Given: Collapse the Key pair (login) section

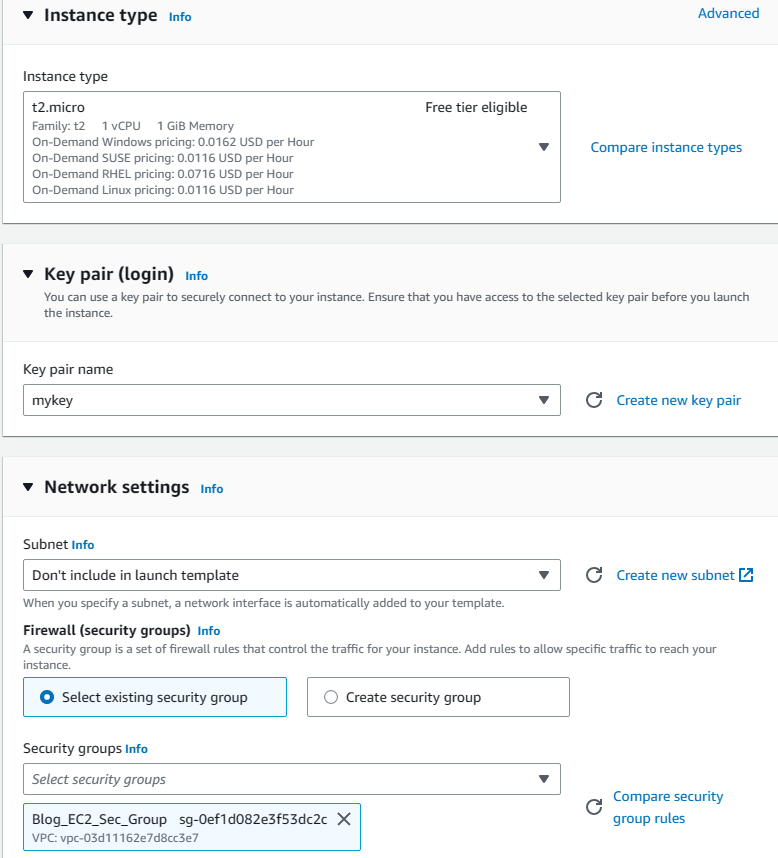Looking at the screenshot, I should coord(28,274).
